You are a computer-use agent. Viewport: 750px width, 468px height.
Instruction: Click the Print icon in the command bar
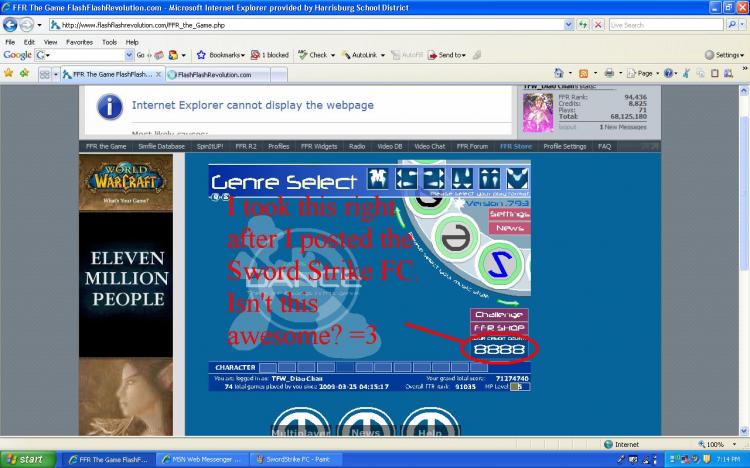609,73
